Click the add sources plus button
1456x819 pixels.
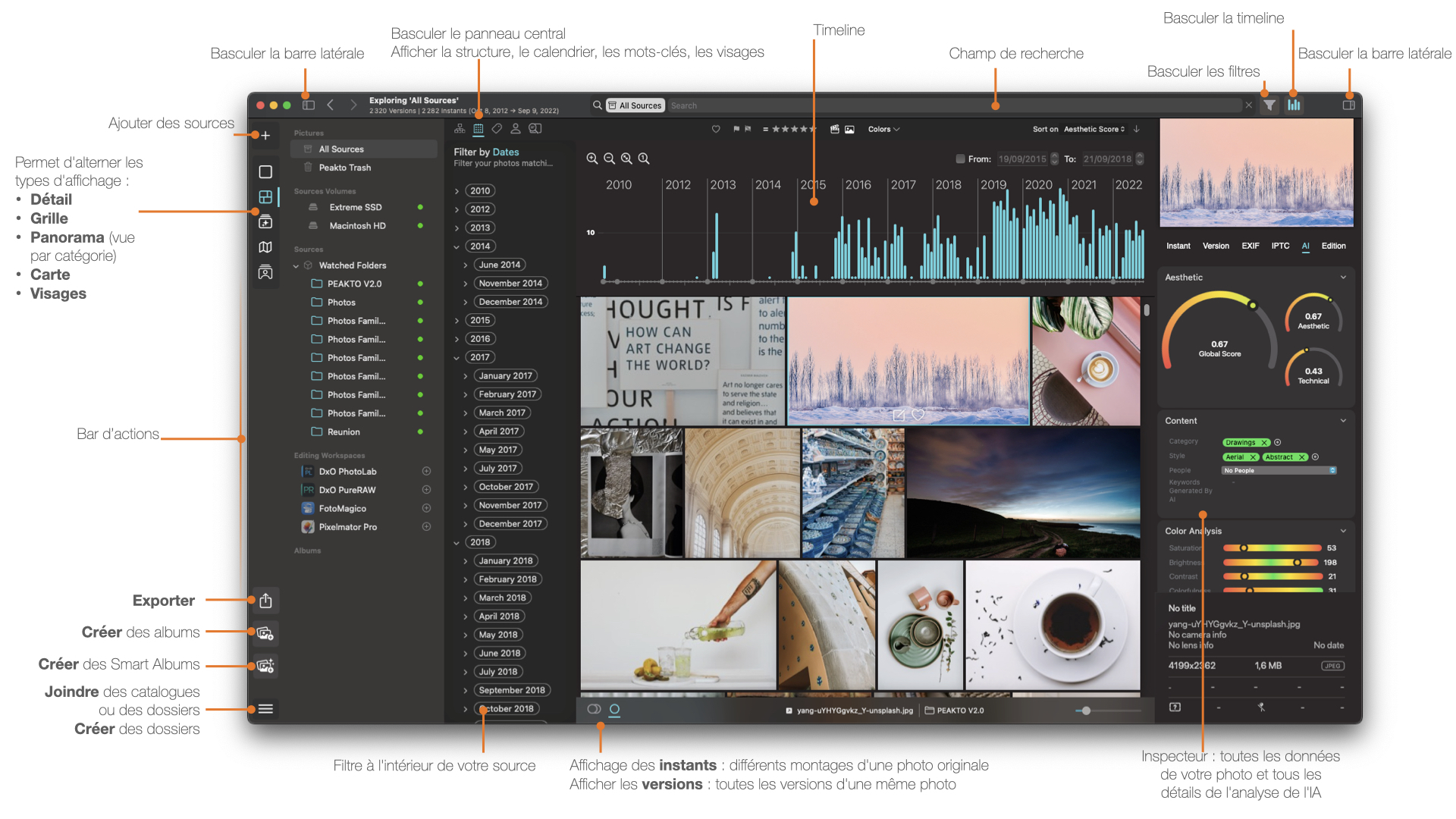click(265, 136)
